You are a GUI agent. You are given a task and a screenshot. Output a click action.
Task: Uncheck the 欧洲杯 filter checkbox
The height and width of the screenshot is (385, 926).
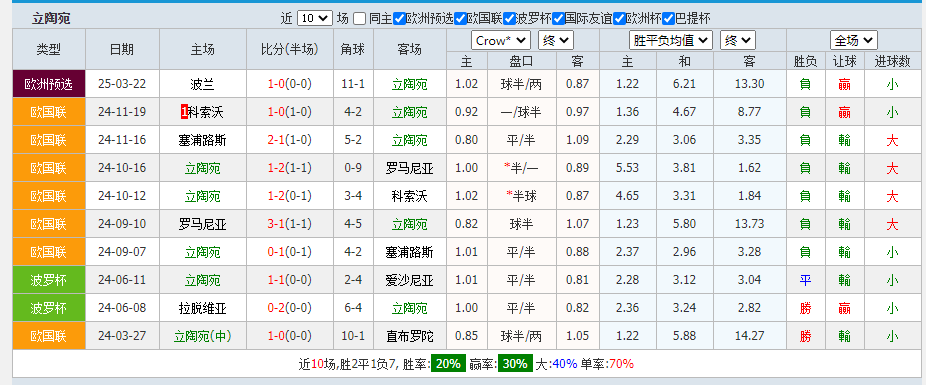click(619, 18)
